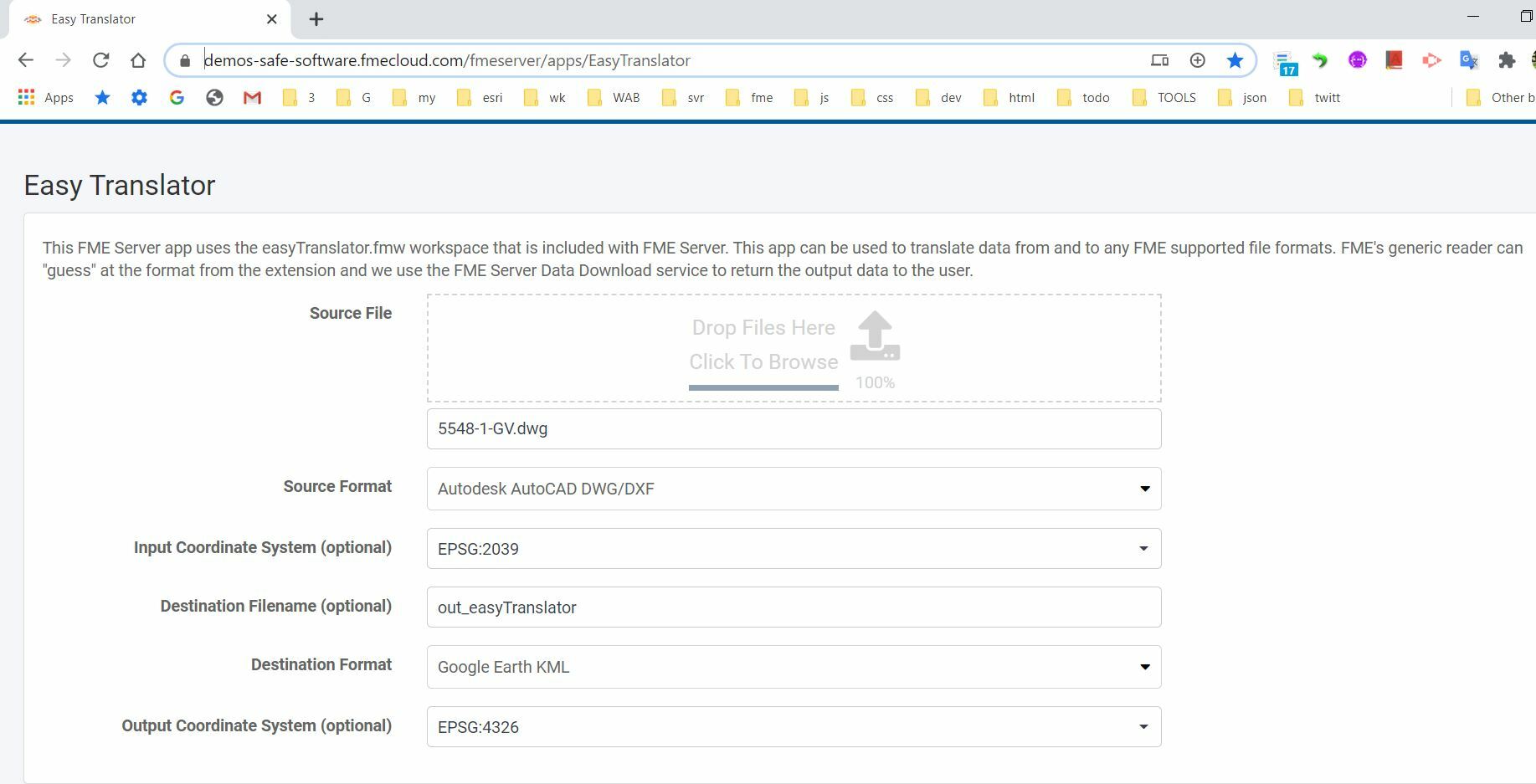Click the pink arrow extension icon
The width and height of the screenshot is (1536, 784).
1431,60
